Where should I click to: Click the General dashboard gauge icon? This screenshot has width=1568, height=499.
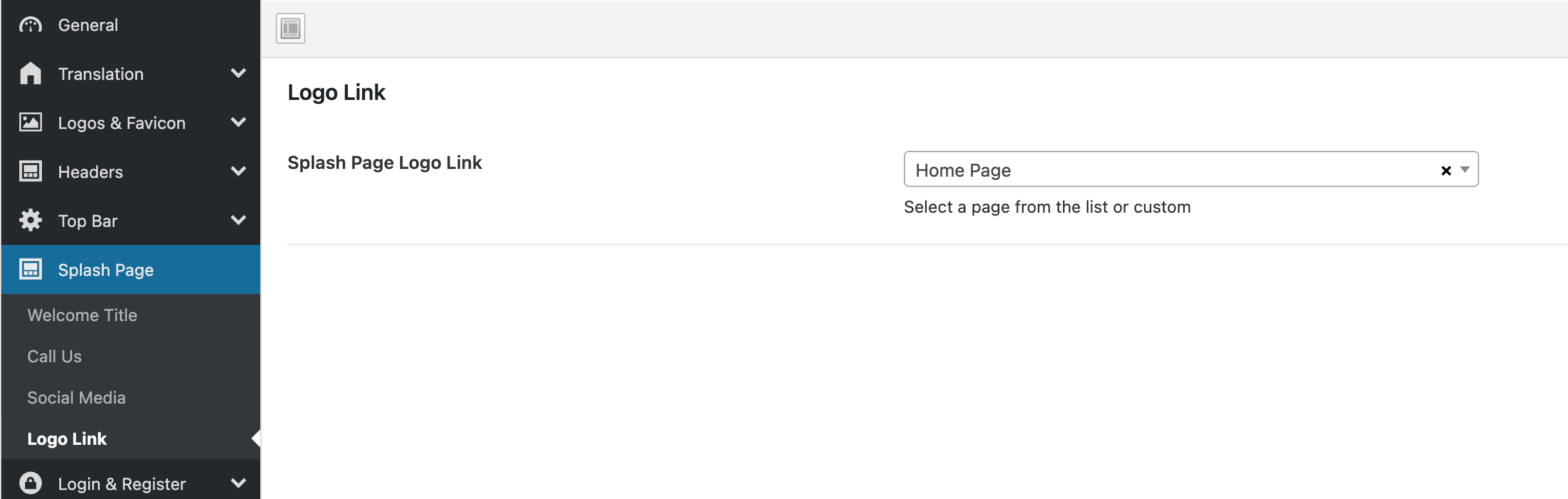[x=30, y=25]
